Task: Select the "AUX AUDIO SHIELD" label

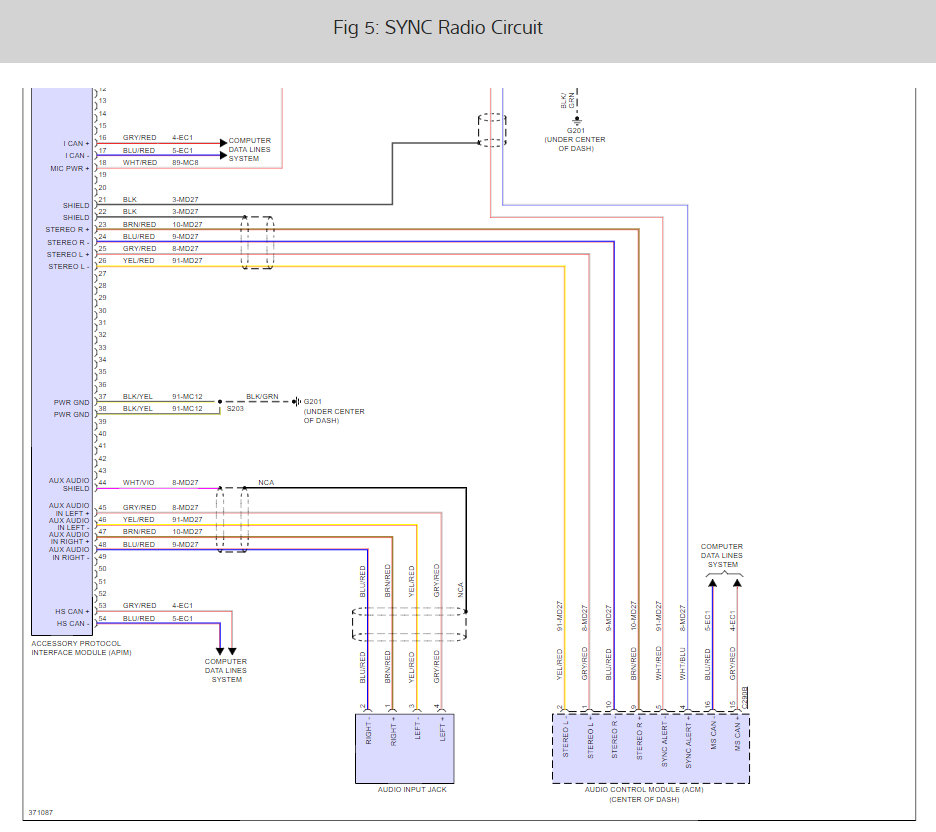Action: click(x=69, y=485)
